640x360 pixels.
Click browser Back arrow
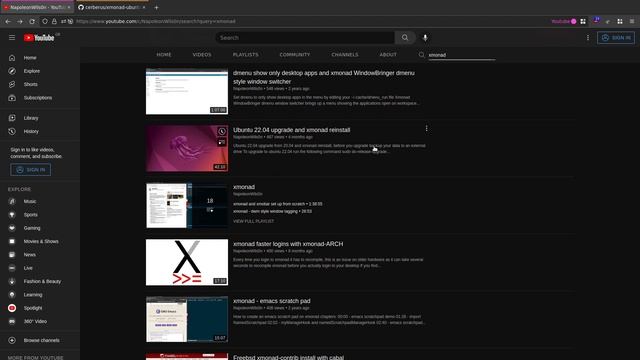click(x=8, y=21)
